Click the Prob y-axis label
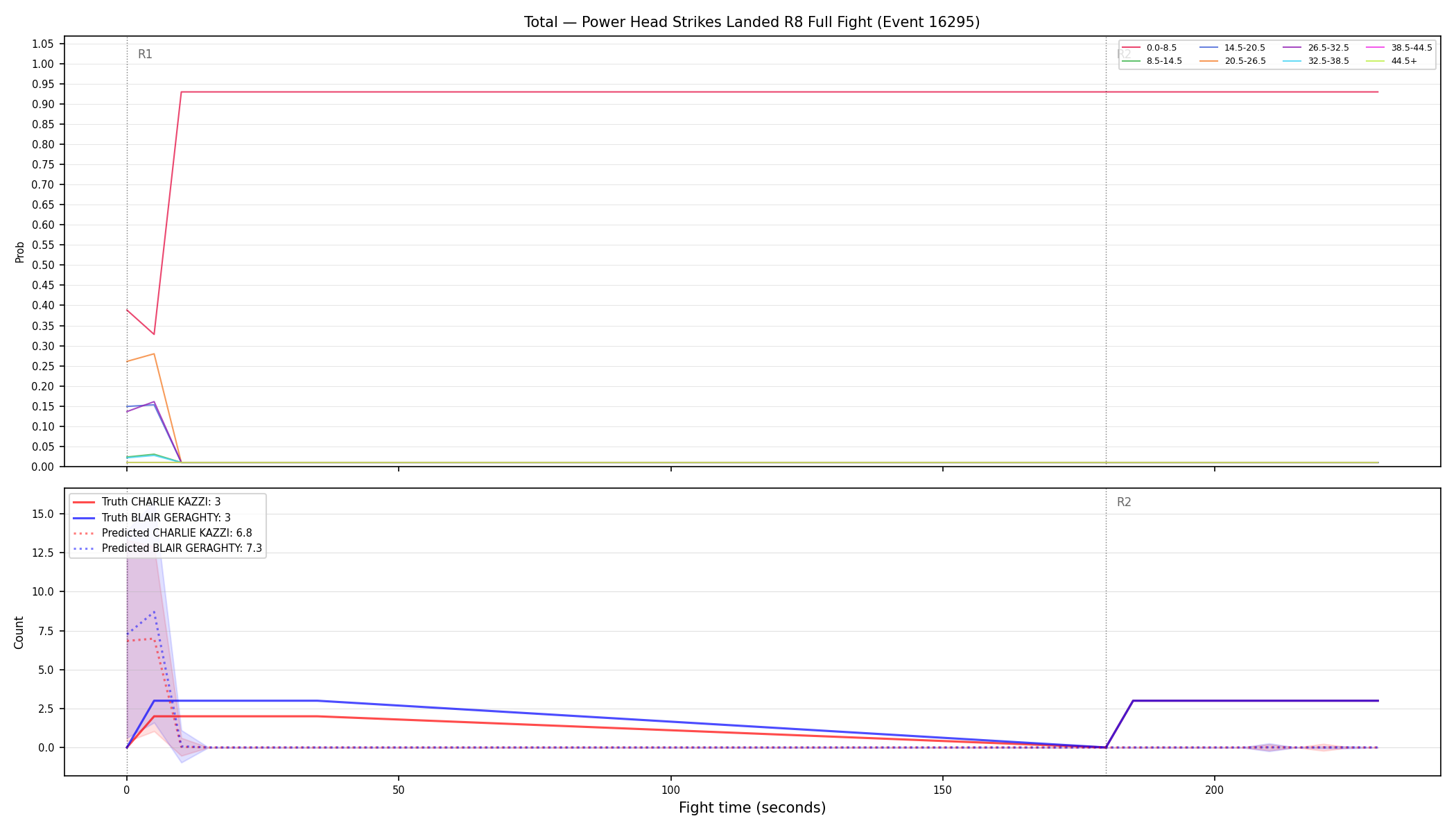 tap(19, 252)
